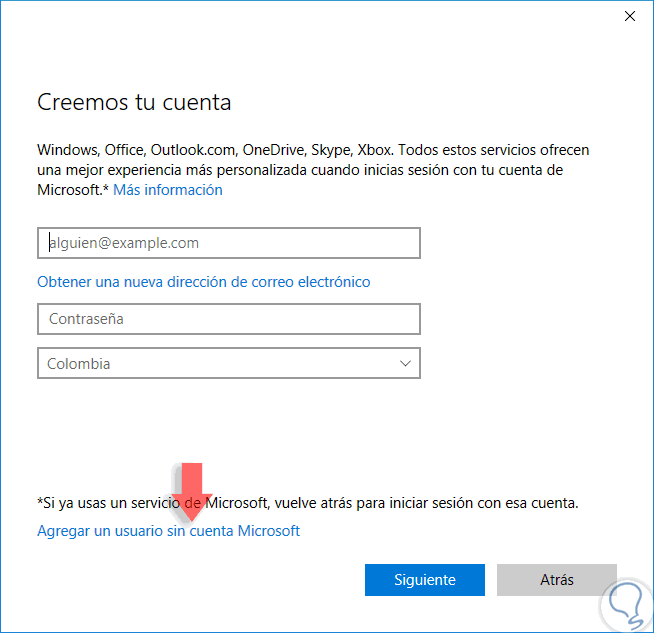Select the Contraseña password field
Image resolution: width=654 pixels, height=633 pixels.
point(229,319)
